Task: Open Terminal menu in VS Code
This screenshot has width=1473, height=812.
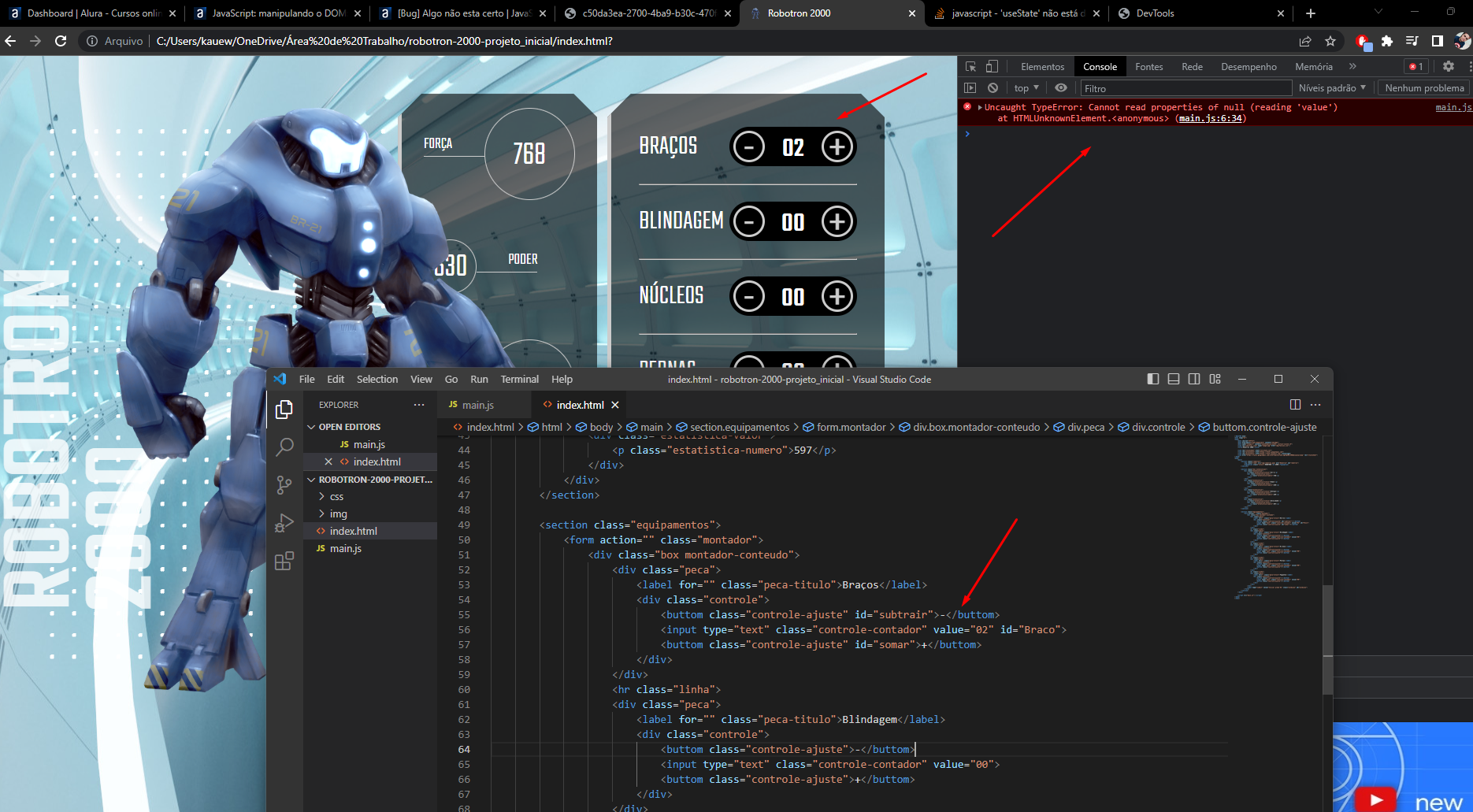Action: (x=520, y=379)
